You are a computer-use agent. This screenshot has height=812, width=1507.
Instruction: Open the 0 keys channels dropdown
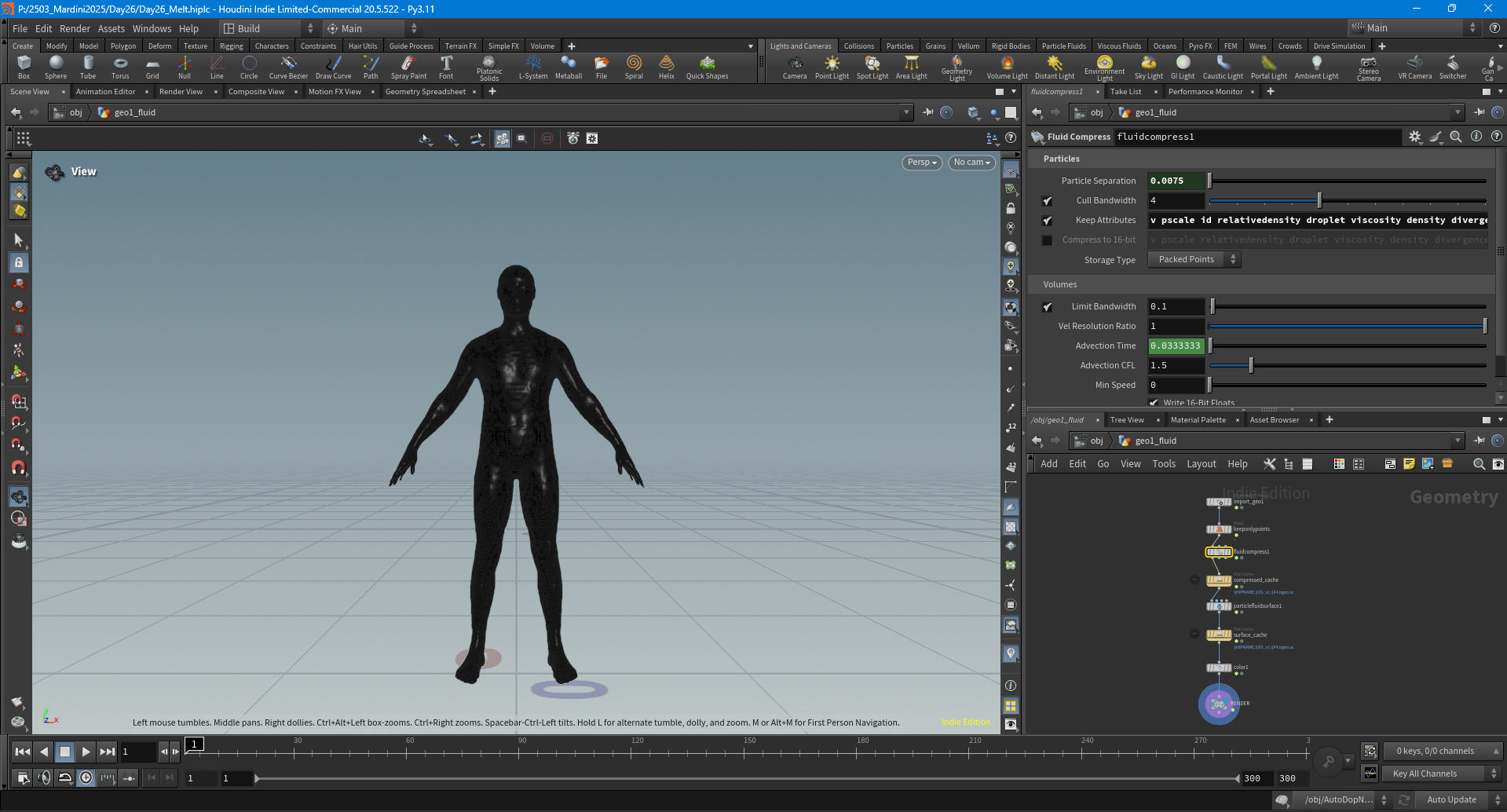[x=1442, y=751]
